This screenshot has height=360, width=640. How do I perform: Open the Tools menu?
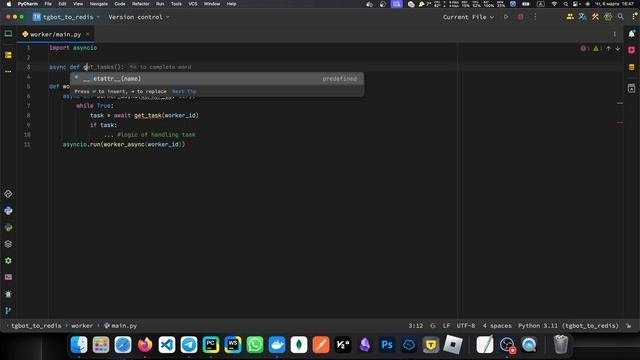coord(176,4)
